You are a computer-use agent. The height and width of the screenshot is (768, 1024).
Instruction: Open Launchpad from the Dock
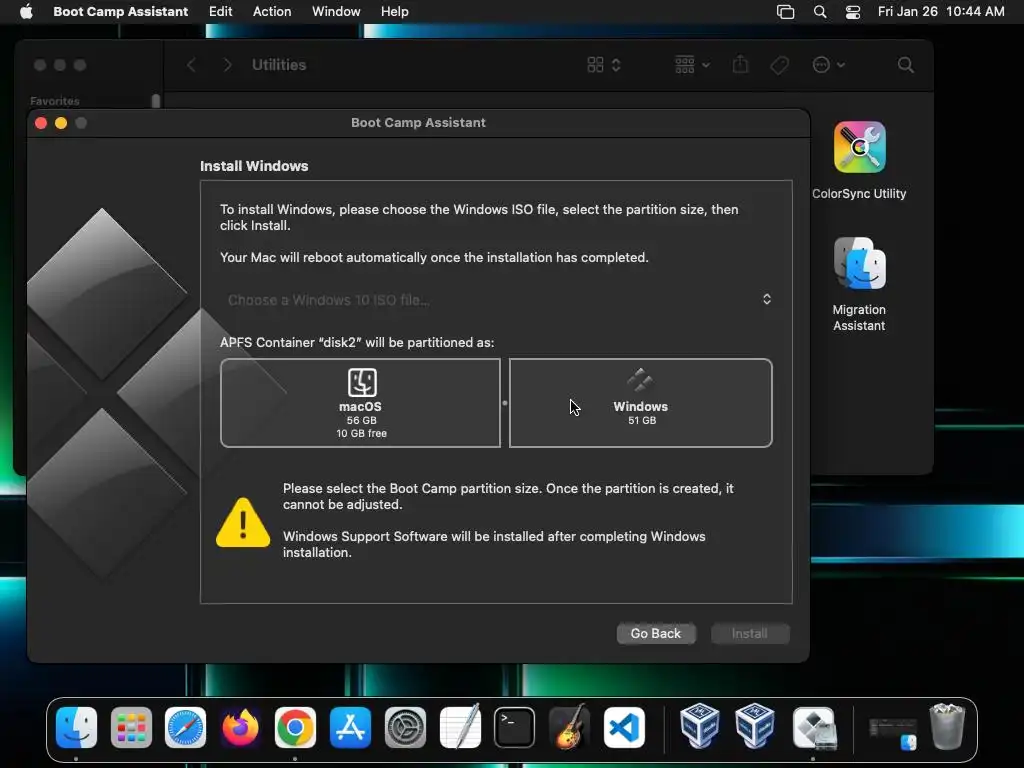coord(131,728)
